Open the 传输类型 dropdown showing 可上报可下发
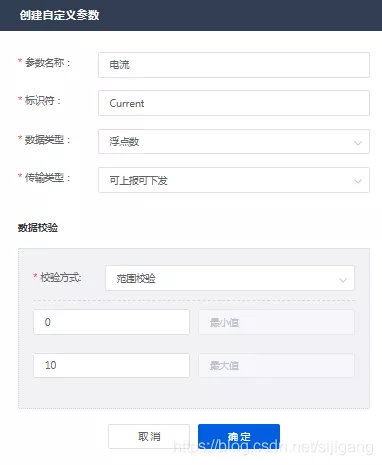Viewport: 382px width, 465px height. (x=234, y=180)
